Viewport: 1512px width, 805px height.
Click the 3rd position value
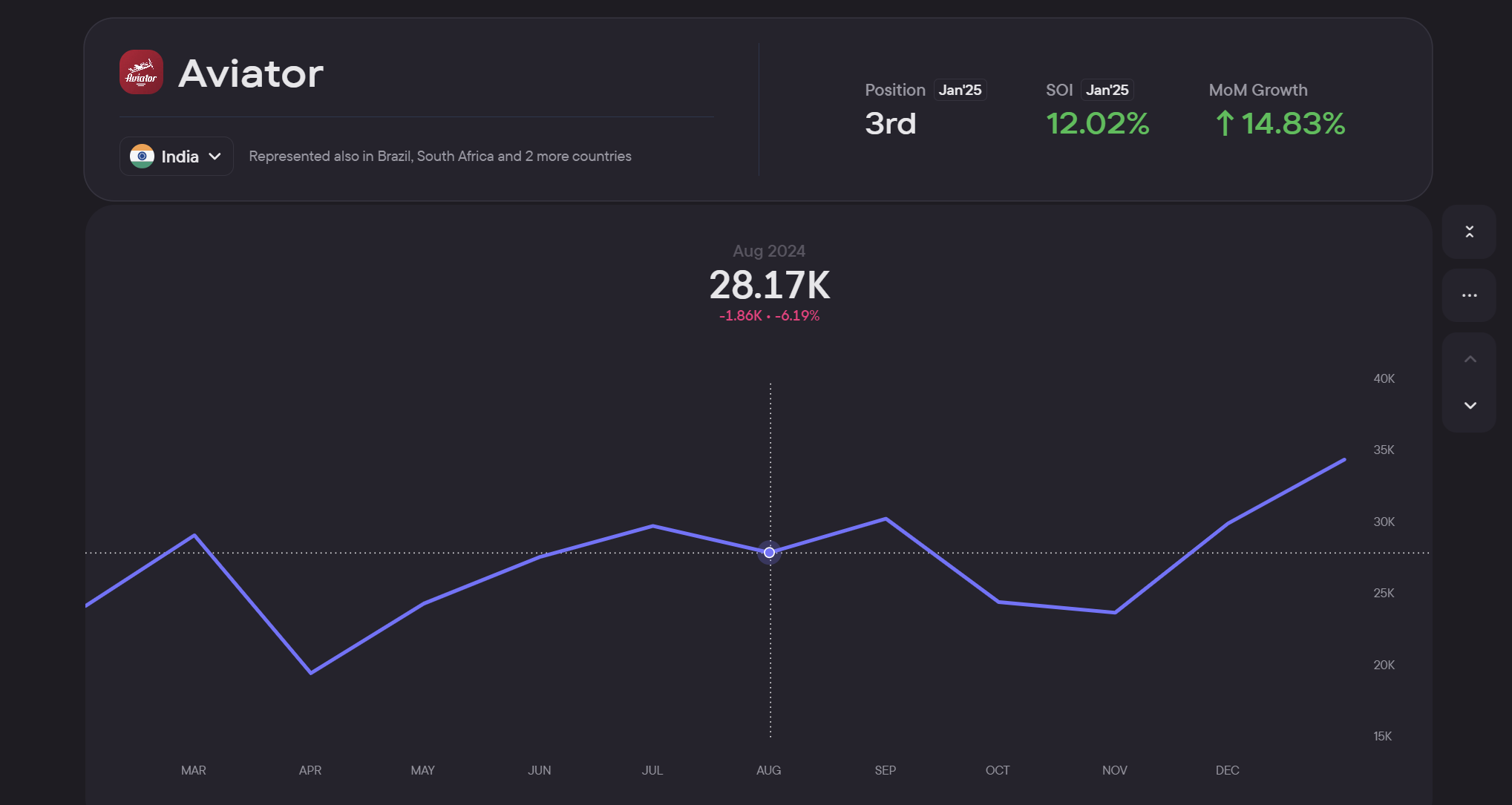click(891, 123)
